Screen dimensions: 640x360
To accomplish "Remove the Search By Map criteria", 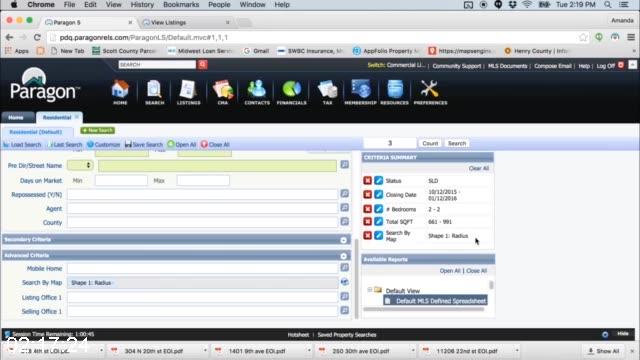I will coord(367,236).
